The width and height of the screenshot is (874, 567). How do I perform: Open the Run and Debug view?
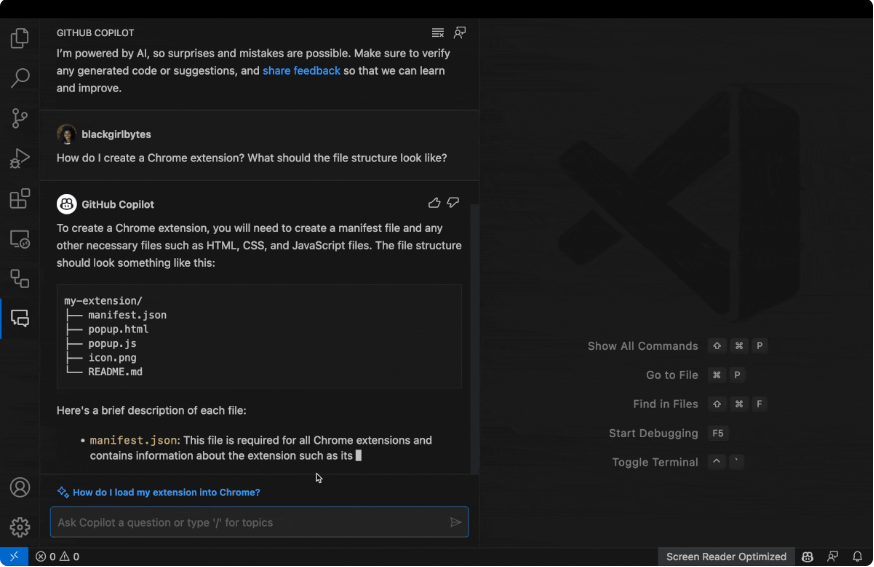click(20, 158)
